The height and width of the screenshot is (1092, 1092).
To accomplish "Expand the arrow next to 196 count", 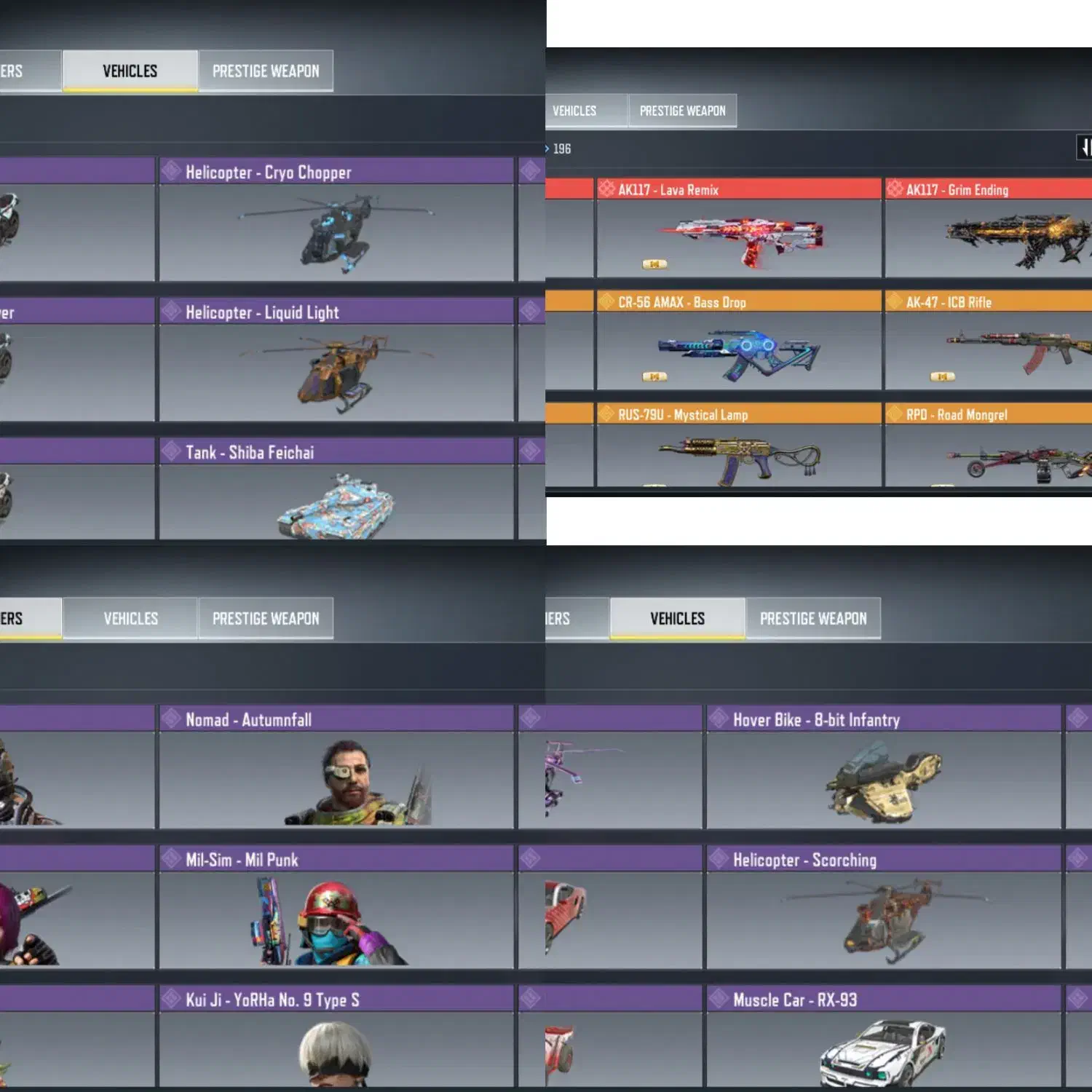I will 547,149.
